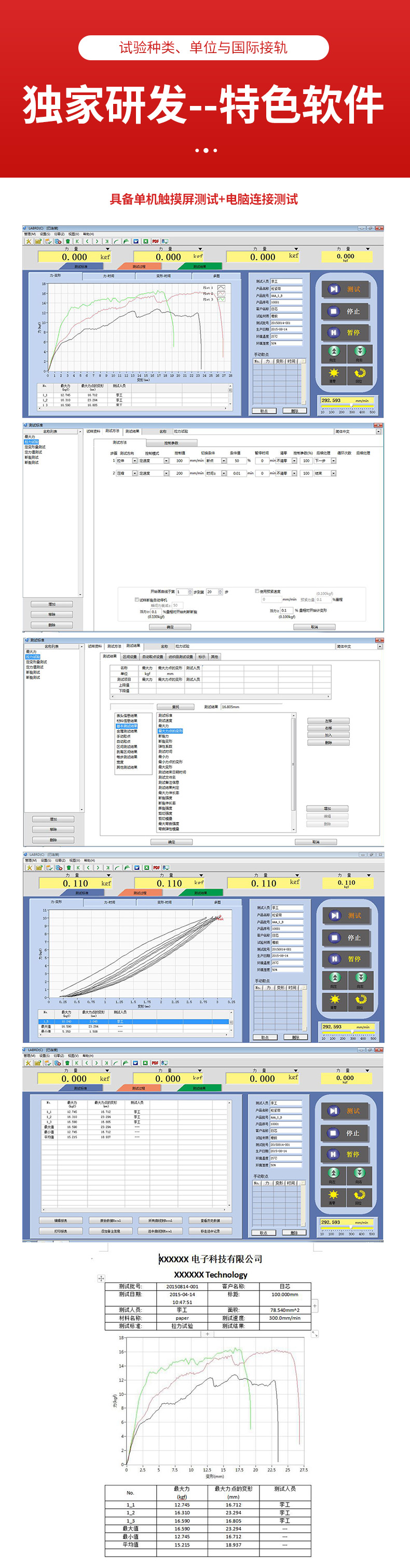Expand step 1 测试方向 dropdown showing 拉伸

(135, 461)
